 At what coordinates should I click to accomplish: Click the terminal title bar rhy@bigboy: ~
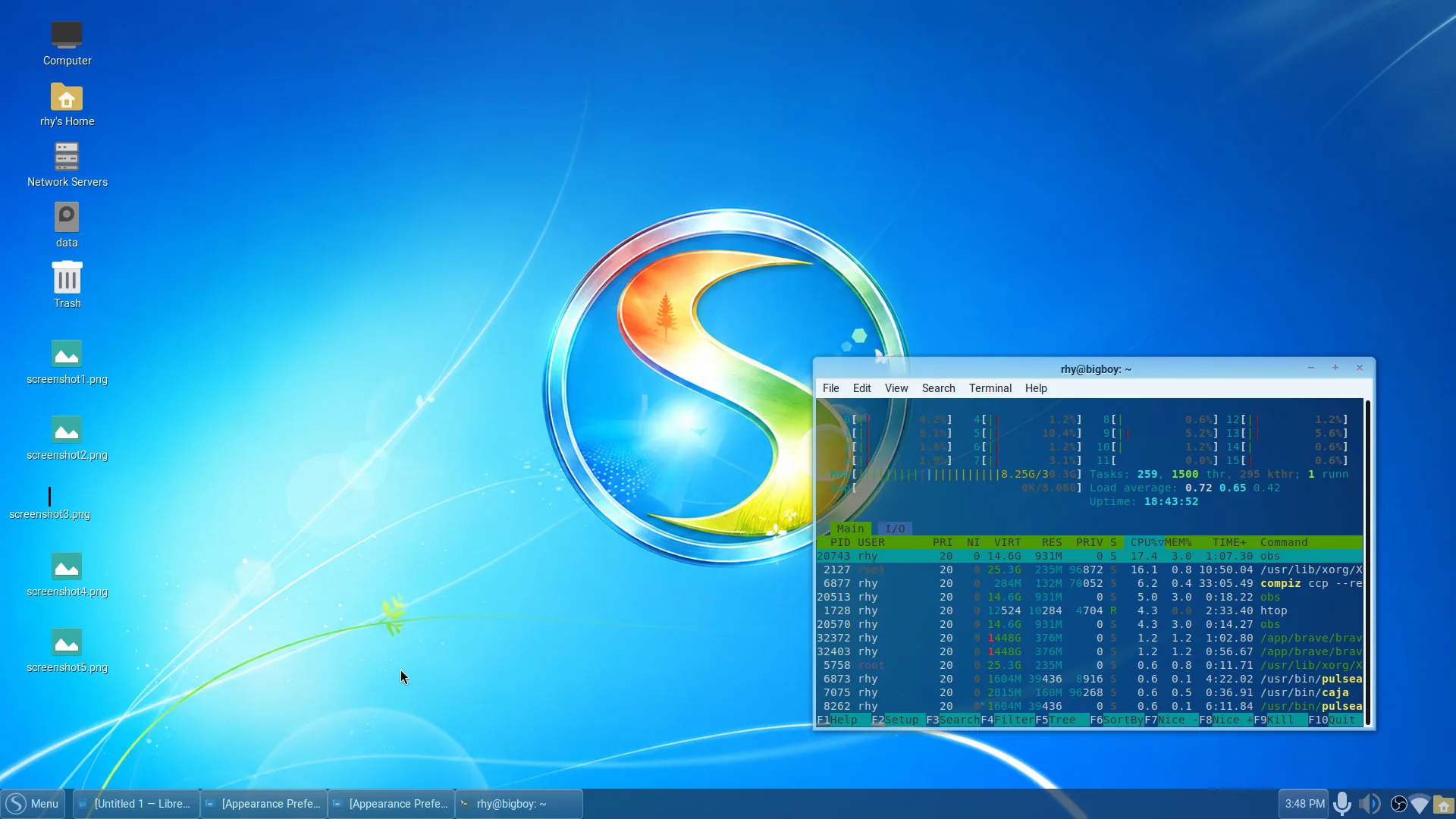pos(1096,369)
